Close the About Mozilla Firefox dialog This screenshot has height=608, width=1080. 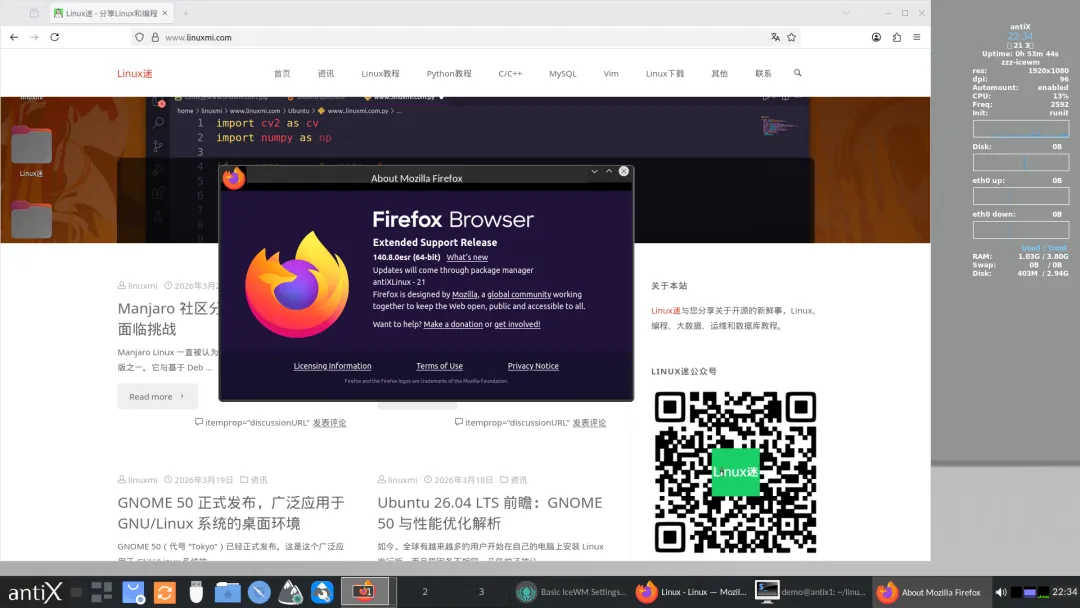click(624, 171)
